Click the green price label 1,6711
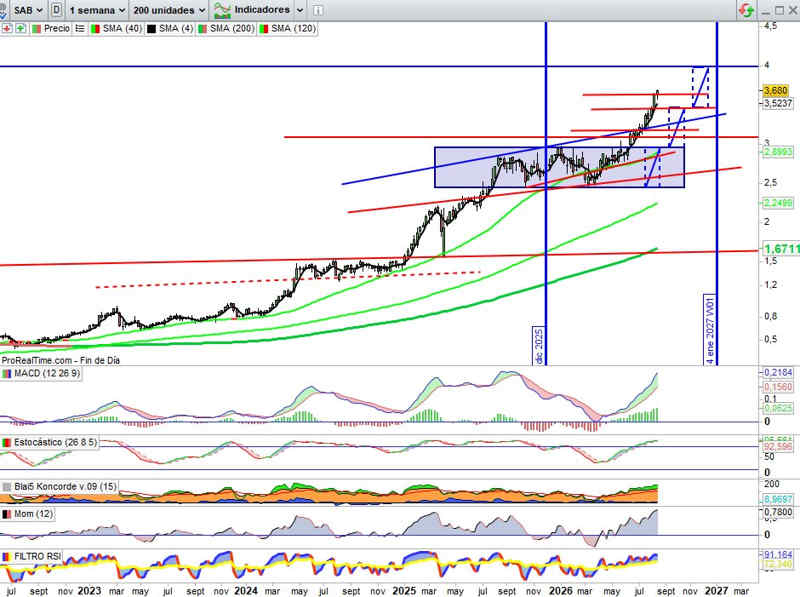Image resolution: width=800 pixels, height=597 pixels. [x=781, y=249]
